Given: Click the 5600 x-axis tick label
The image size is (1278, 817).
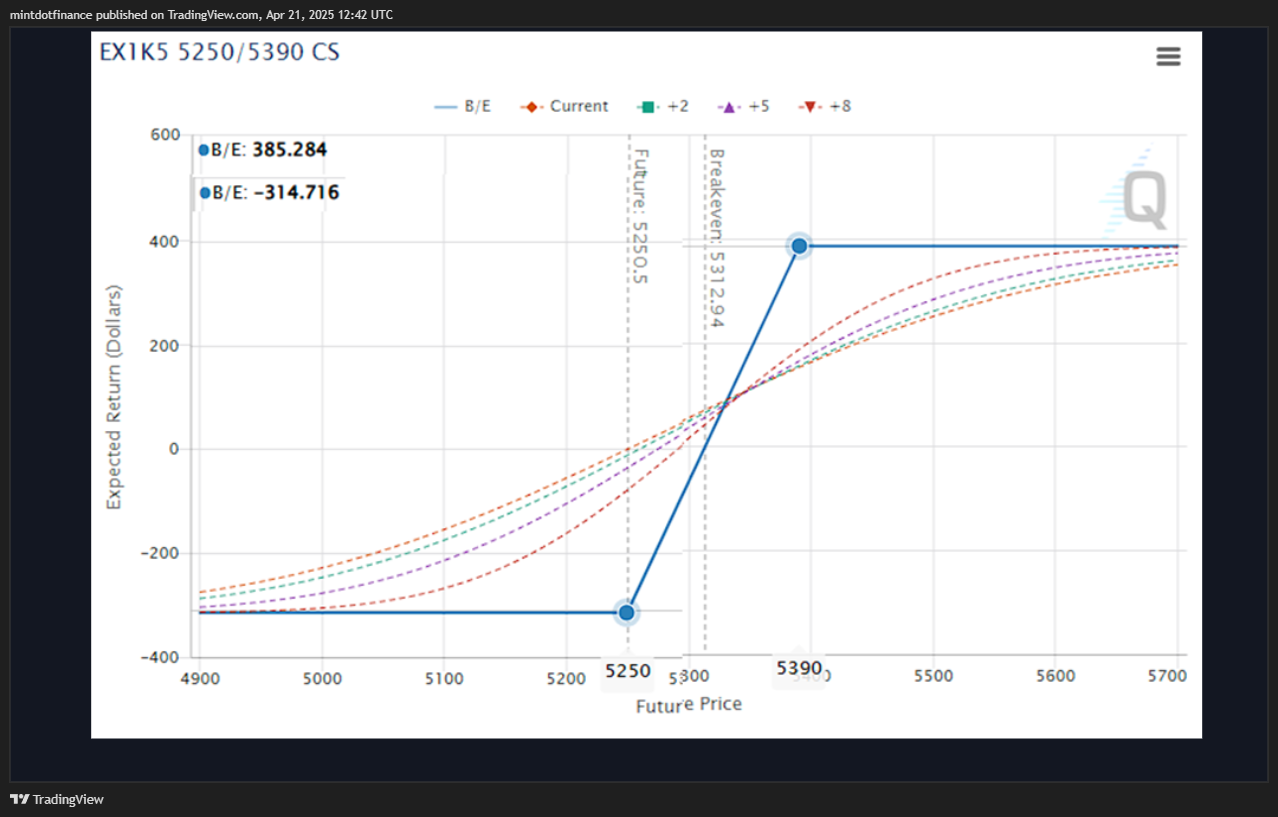Looking at the screenshot, I should pyautogui.click(x=1055, y=676).
